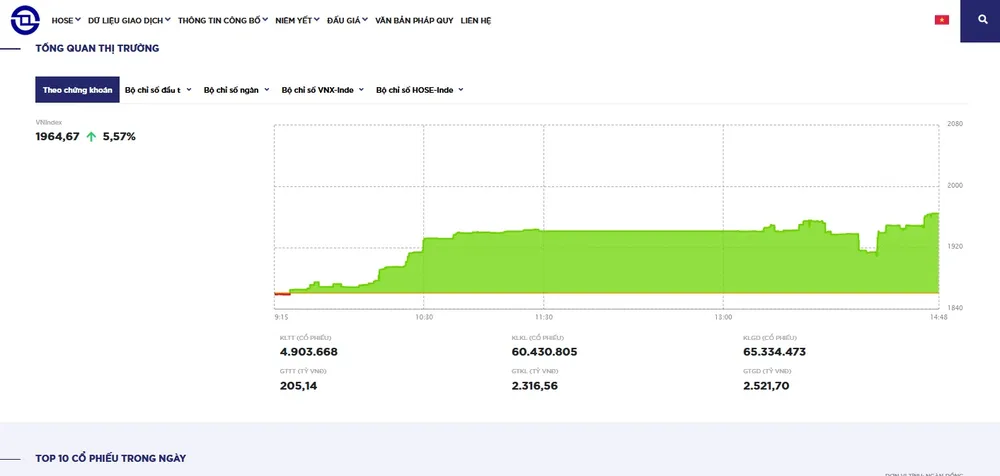Click the VNIndex value 1964,67

57,136
